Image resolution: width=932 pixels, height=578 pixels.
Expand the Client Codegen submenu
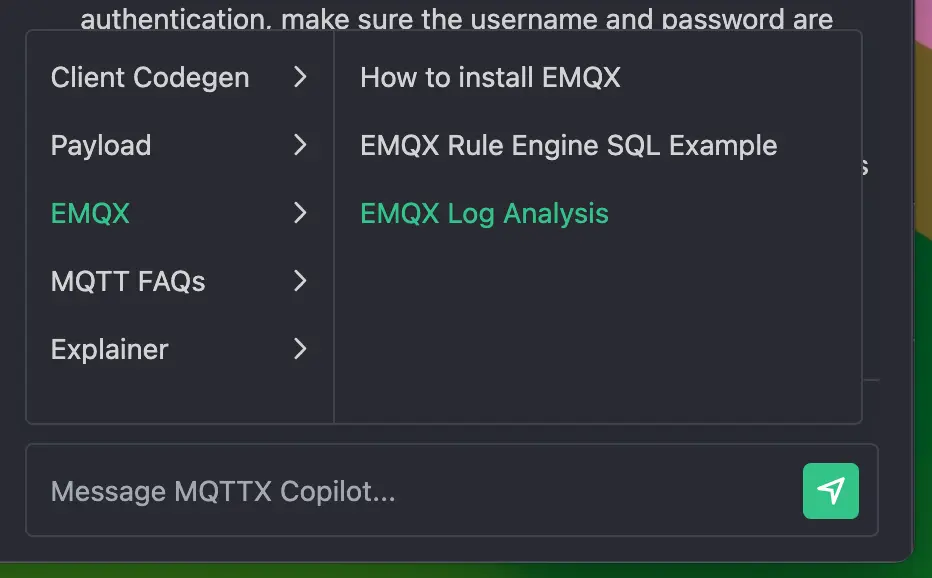tap(300, 77)
